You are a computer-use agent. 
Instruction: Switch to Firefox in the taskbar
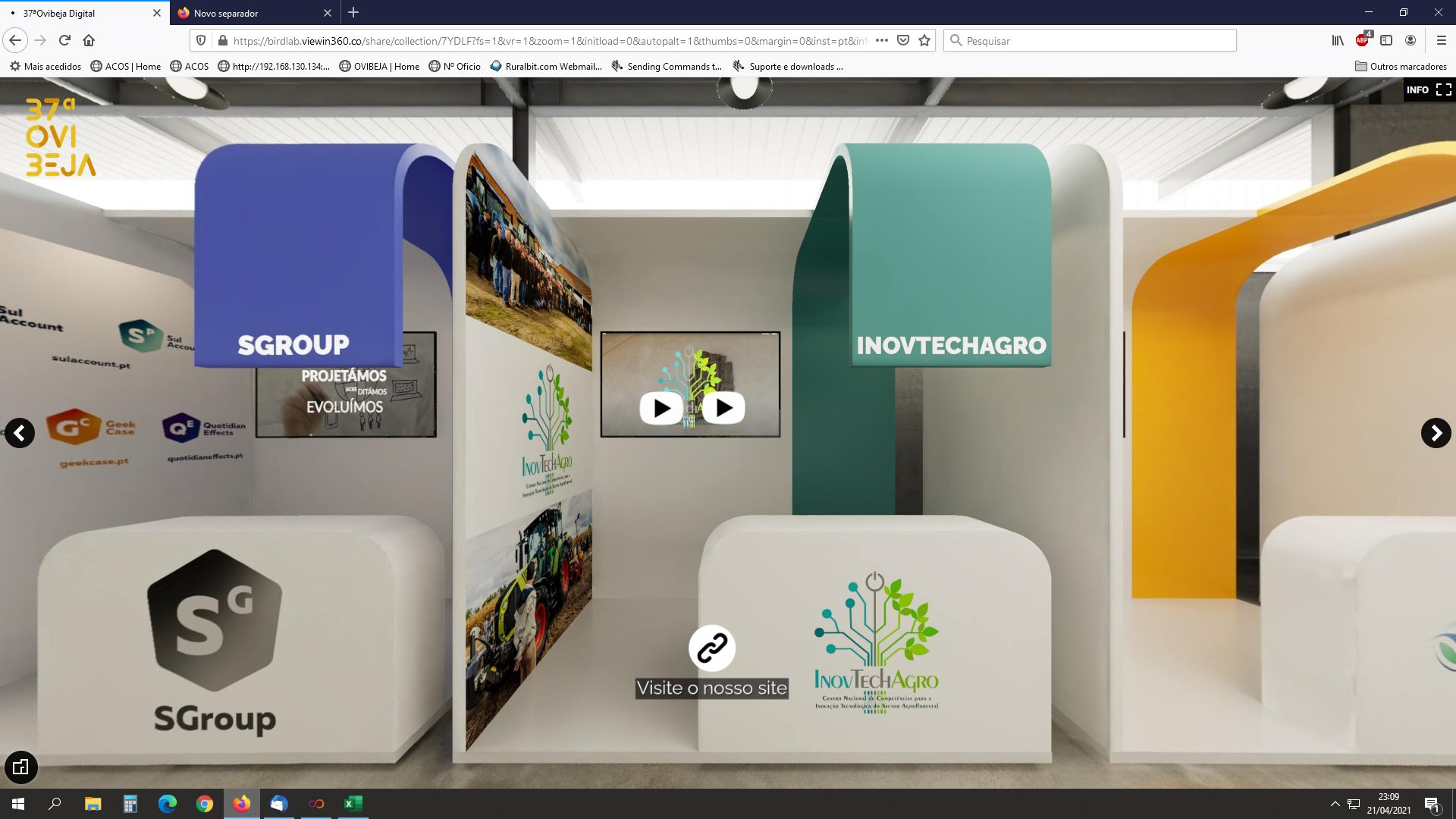[242, 804]
